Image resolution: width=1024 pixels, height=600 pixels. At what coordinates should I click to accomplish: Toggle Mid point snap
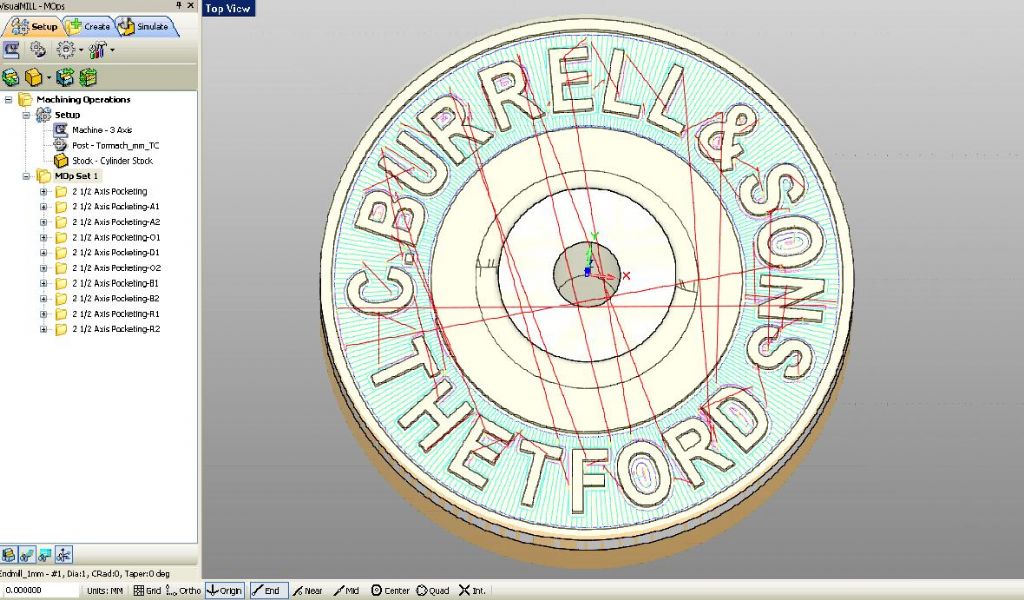tap(346, 590)
